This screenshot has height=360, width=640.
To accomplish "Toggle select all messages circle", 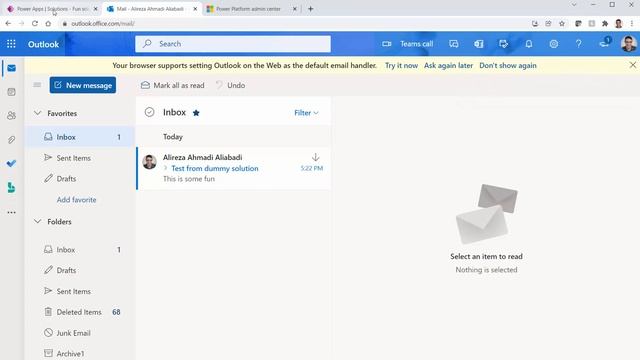I will pos(149,112).
